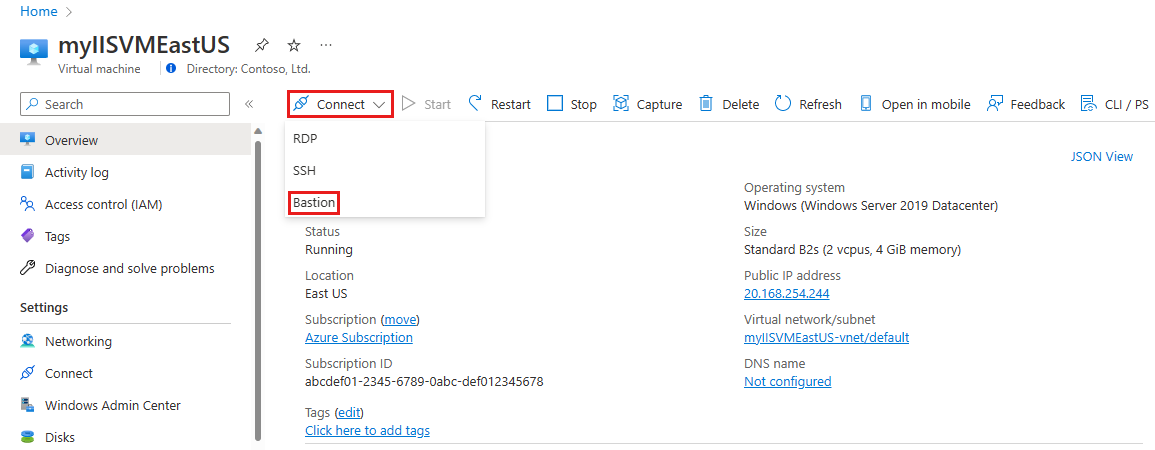Stop the virtual machine
This screenshot has width=1155, height=450.
(x=572, y=105)
